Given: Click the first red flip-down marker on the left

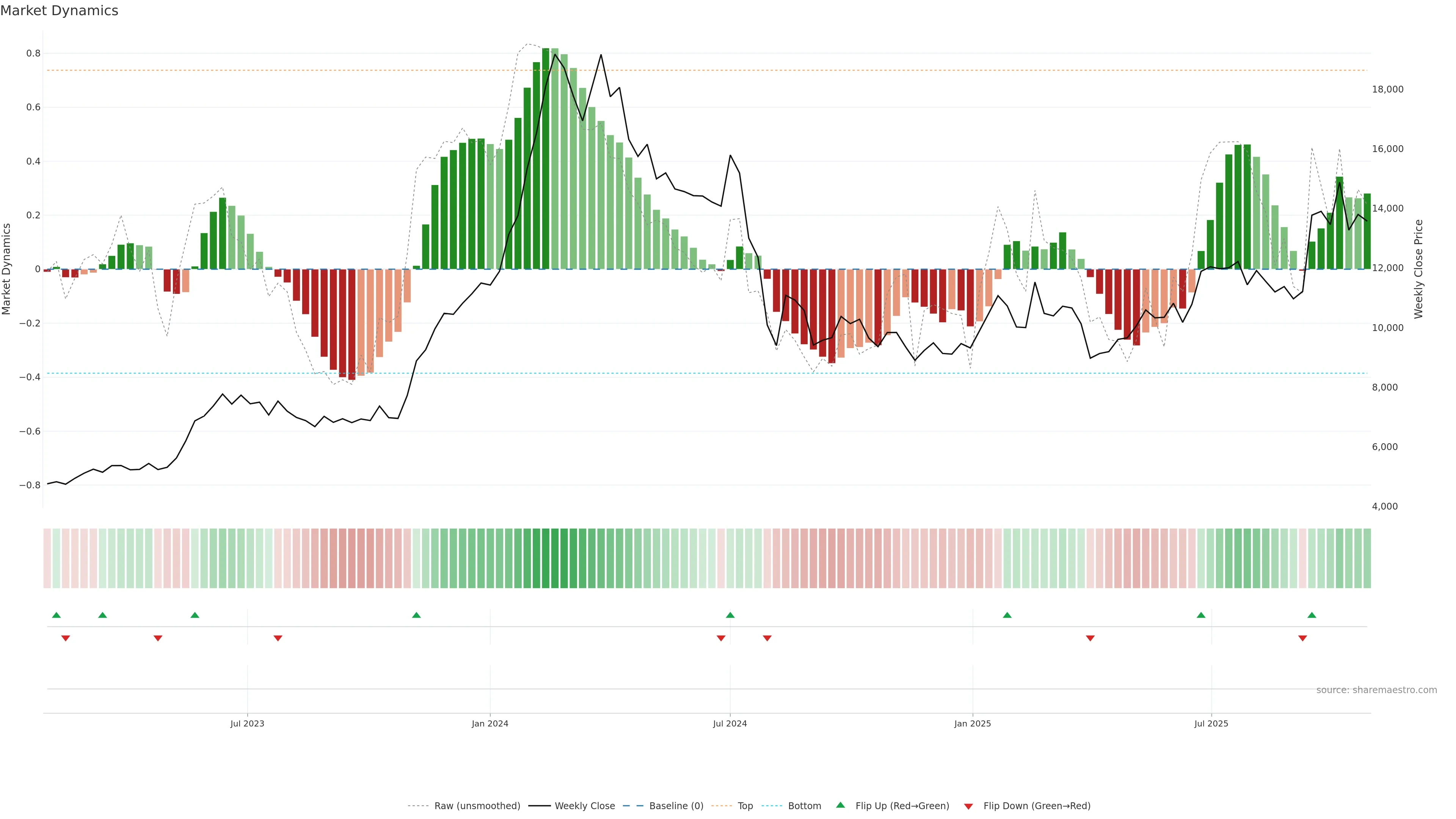Looking at the screenshot, I should (66, 638).
